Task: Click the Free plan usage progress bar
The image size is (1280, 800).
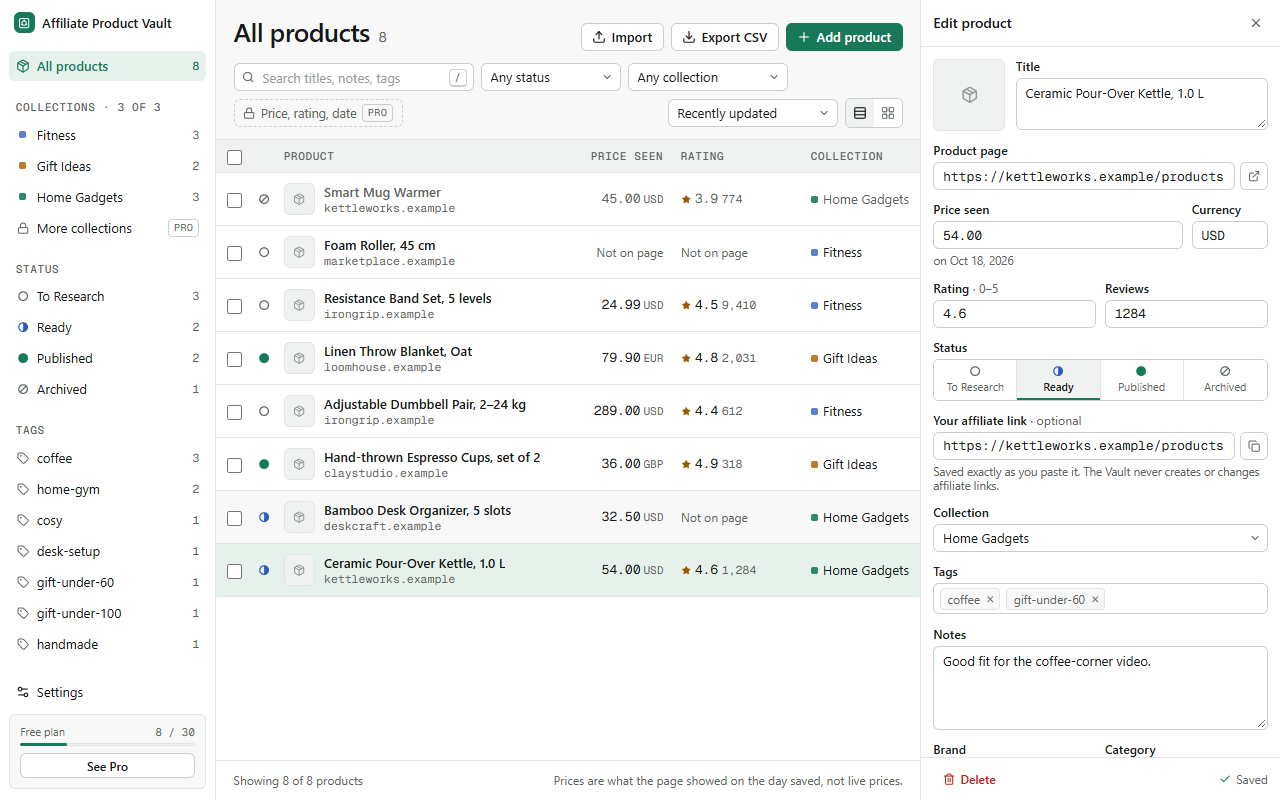Action: click(107, 744)
